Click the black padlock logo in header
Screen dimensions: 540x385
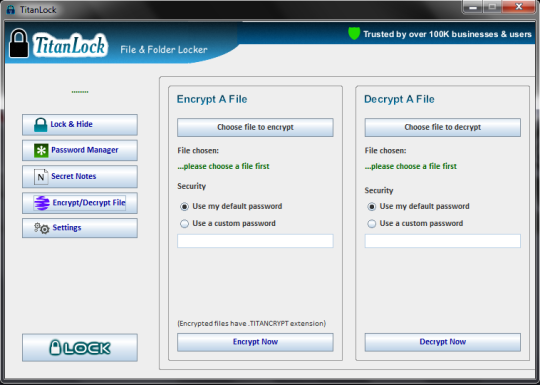19,43
